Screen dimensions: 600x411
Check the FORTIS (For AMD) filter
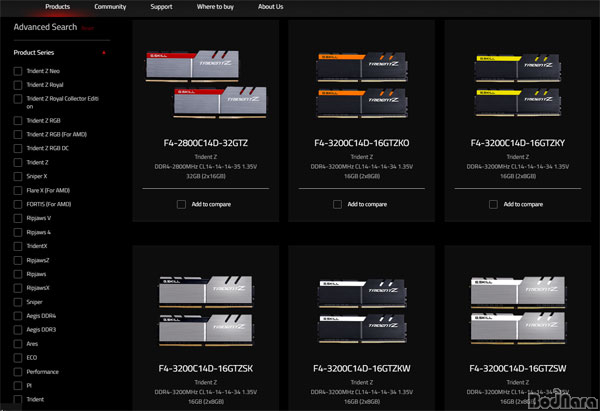click(x=18, y=204)
